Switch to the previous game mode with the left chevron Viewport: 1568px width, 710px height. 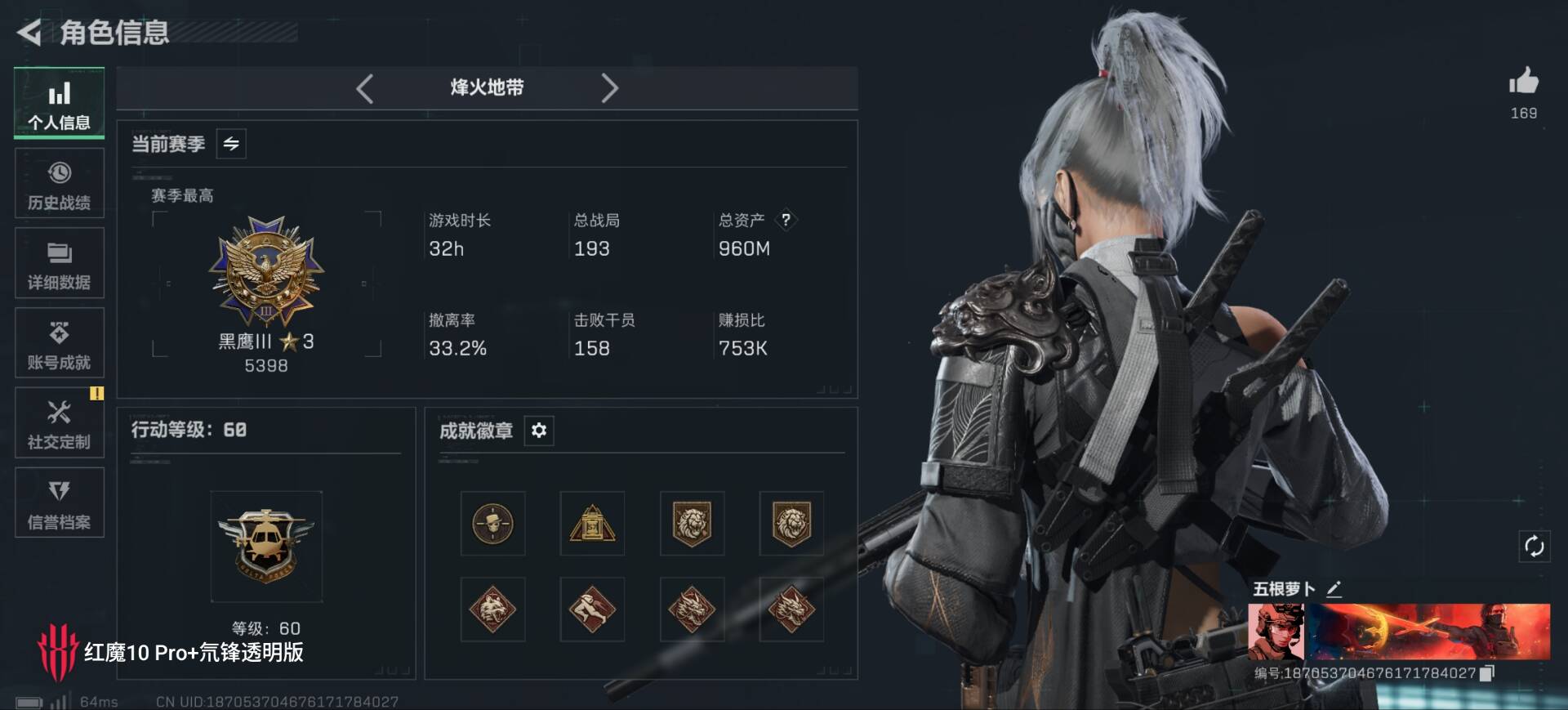pyautogui.click(x=365, y=88)
